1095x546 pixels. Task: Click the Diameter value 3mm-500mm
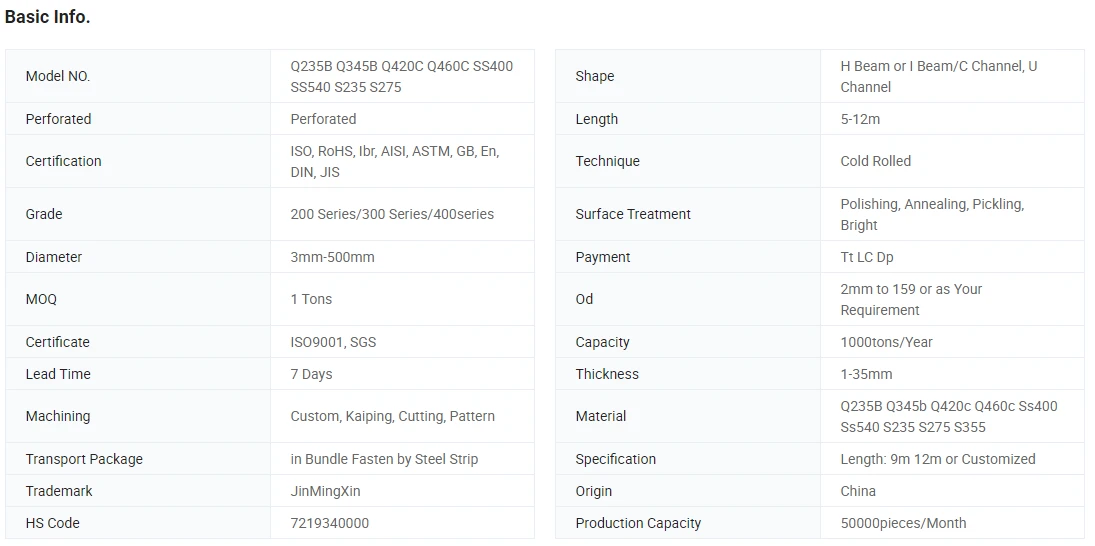click(x=332, y=257)
